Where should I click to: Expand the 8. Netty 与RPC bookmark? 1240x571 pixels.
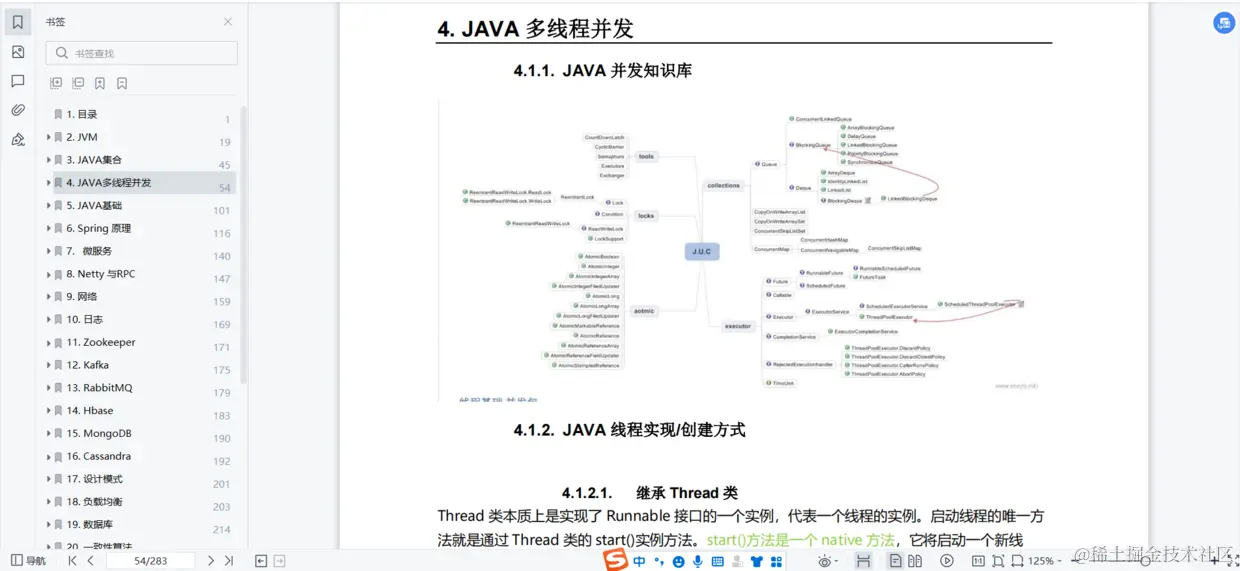(x=48, y=274)
